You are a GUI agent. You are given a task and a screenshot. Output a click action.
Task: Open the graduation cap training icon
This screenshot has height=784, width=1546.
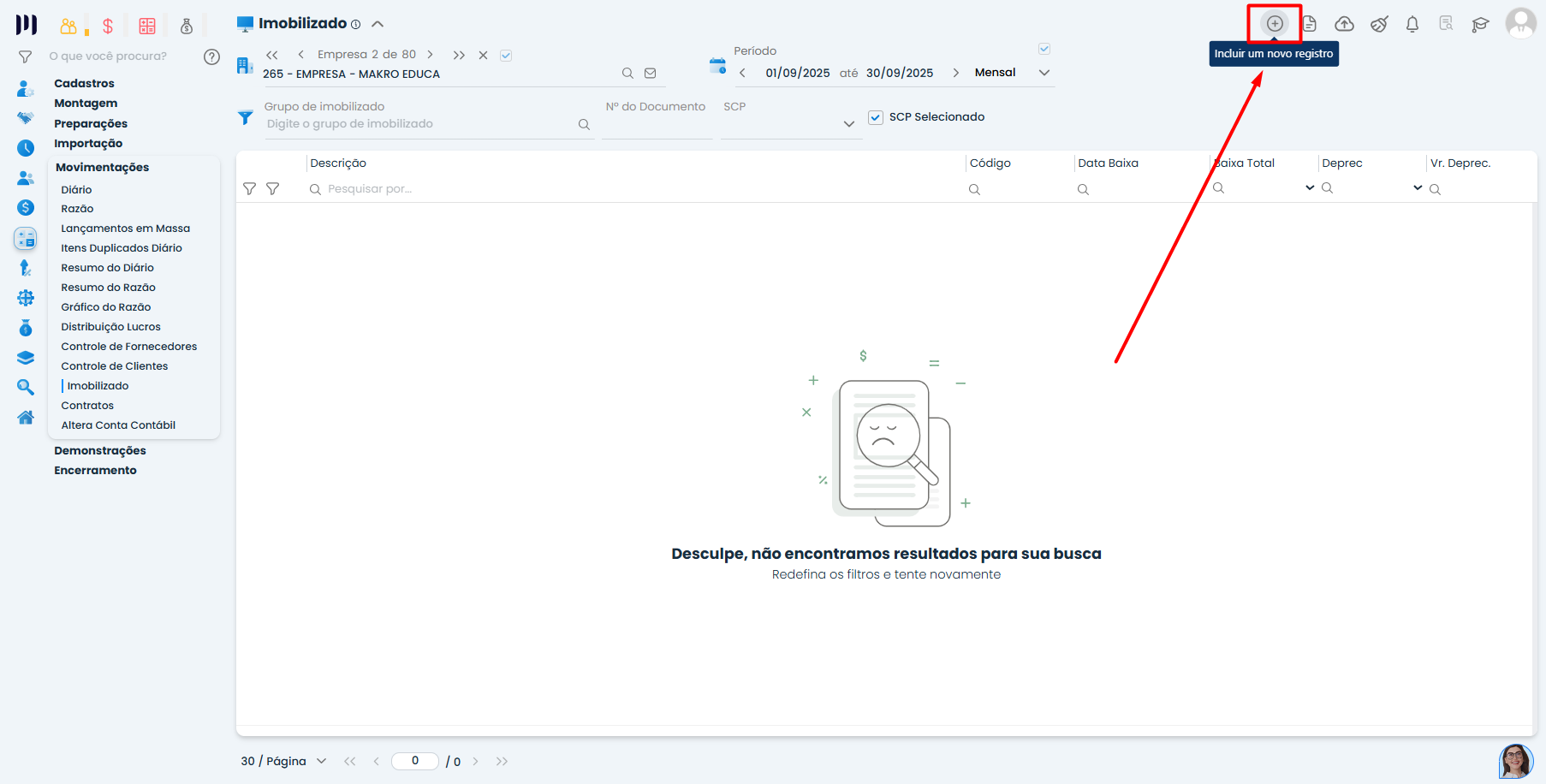1480,24
